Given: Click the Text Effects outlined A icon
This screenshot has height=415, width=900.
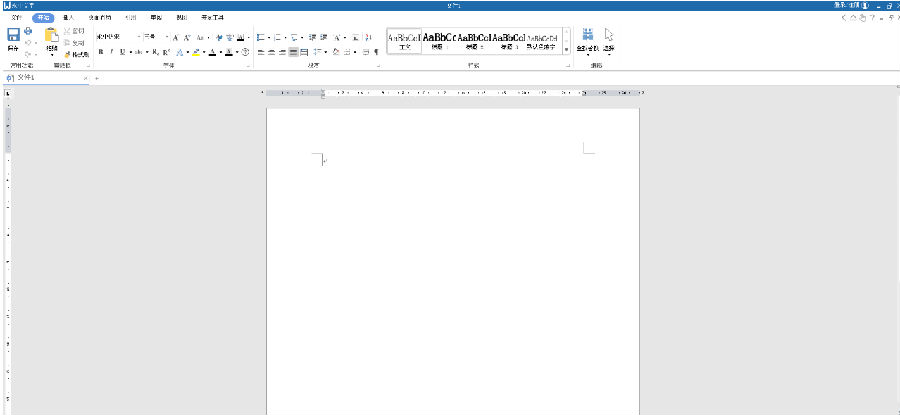Looking at the screenshot, I should coord(180,52).
